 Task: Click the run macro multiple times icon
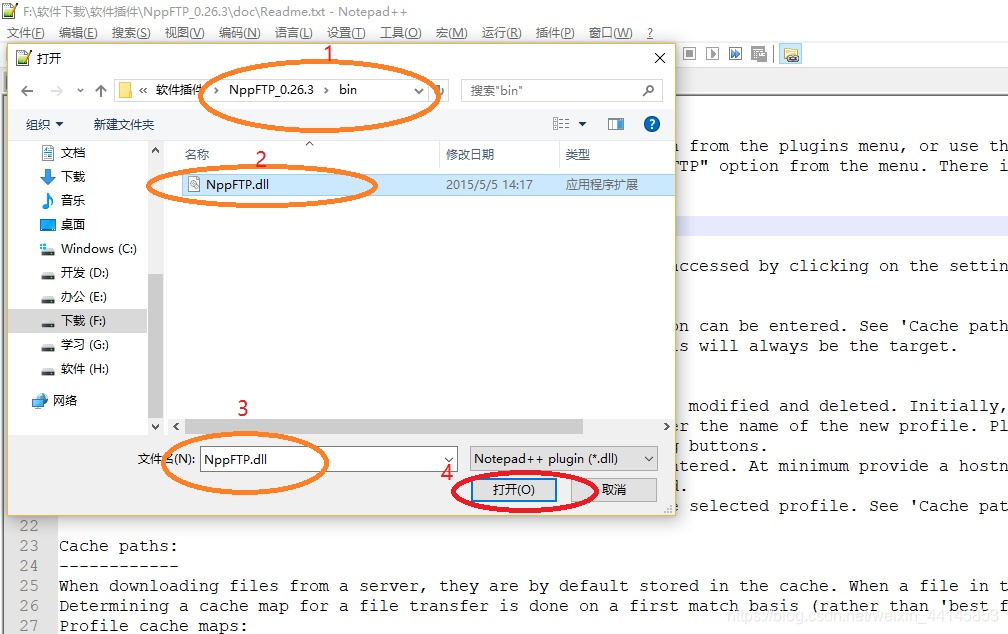(x=735, y=54)
